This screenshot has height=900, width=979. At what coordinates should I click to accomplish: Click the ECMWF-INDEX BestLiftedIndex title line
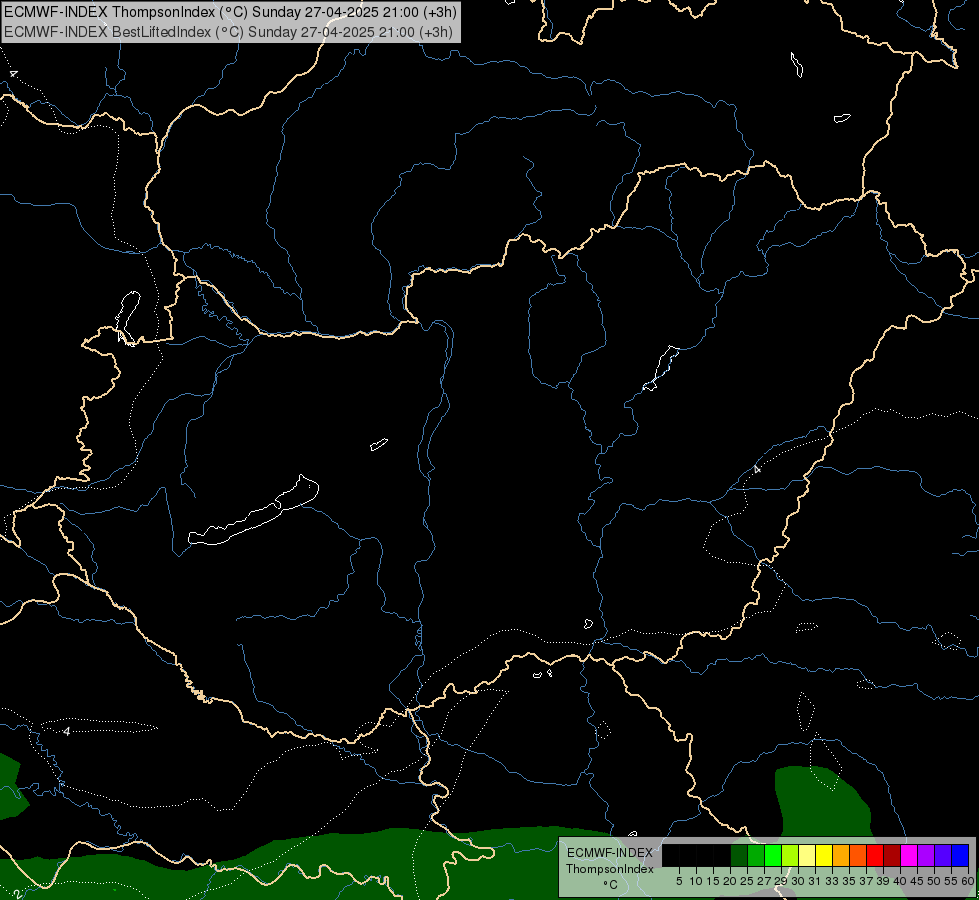click(x=229, y=32)
